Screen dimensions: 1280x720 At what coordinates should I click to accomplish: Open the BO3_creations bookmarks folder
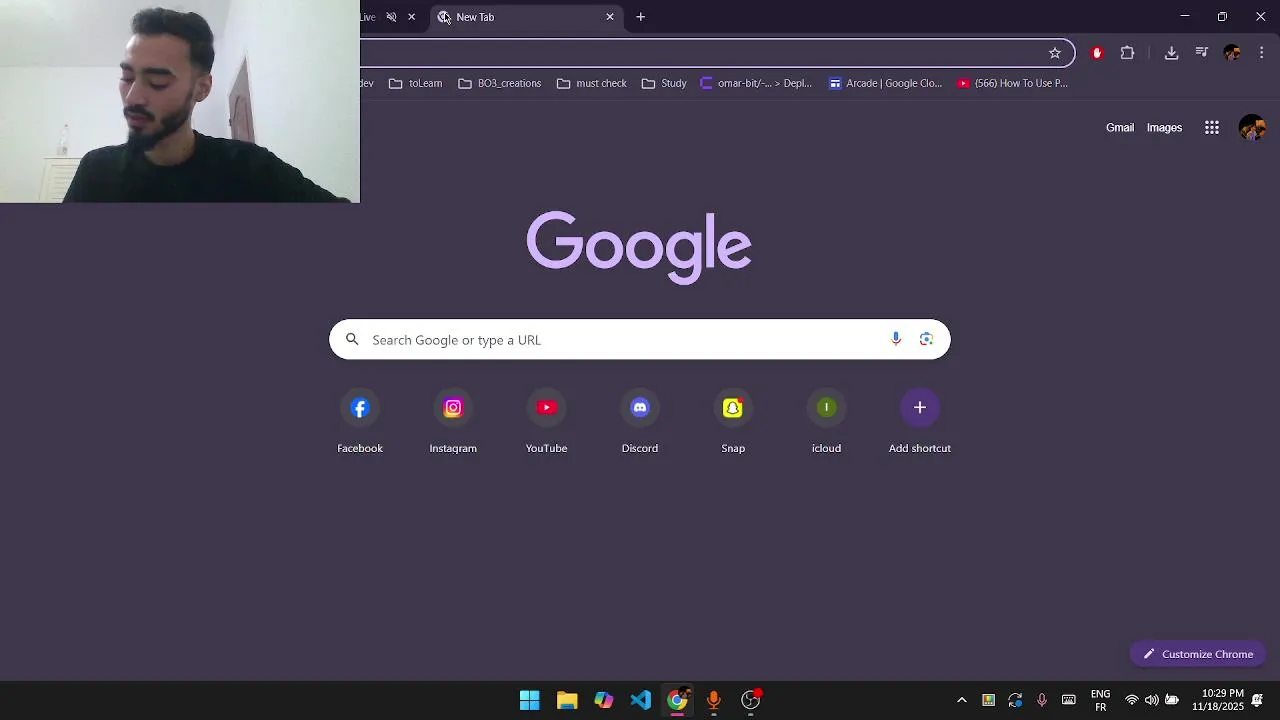coord(499,83)
